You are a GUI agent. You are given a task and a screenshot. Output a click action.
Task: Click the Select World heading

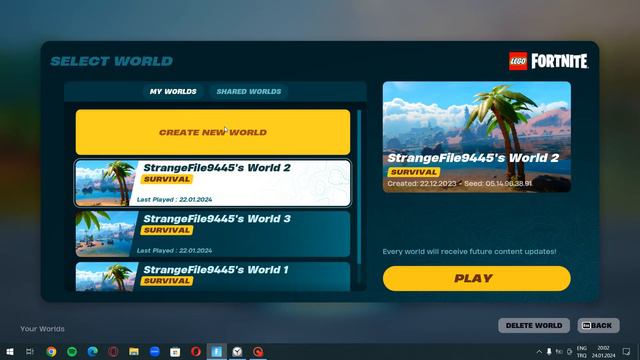click(111, 61)
